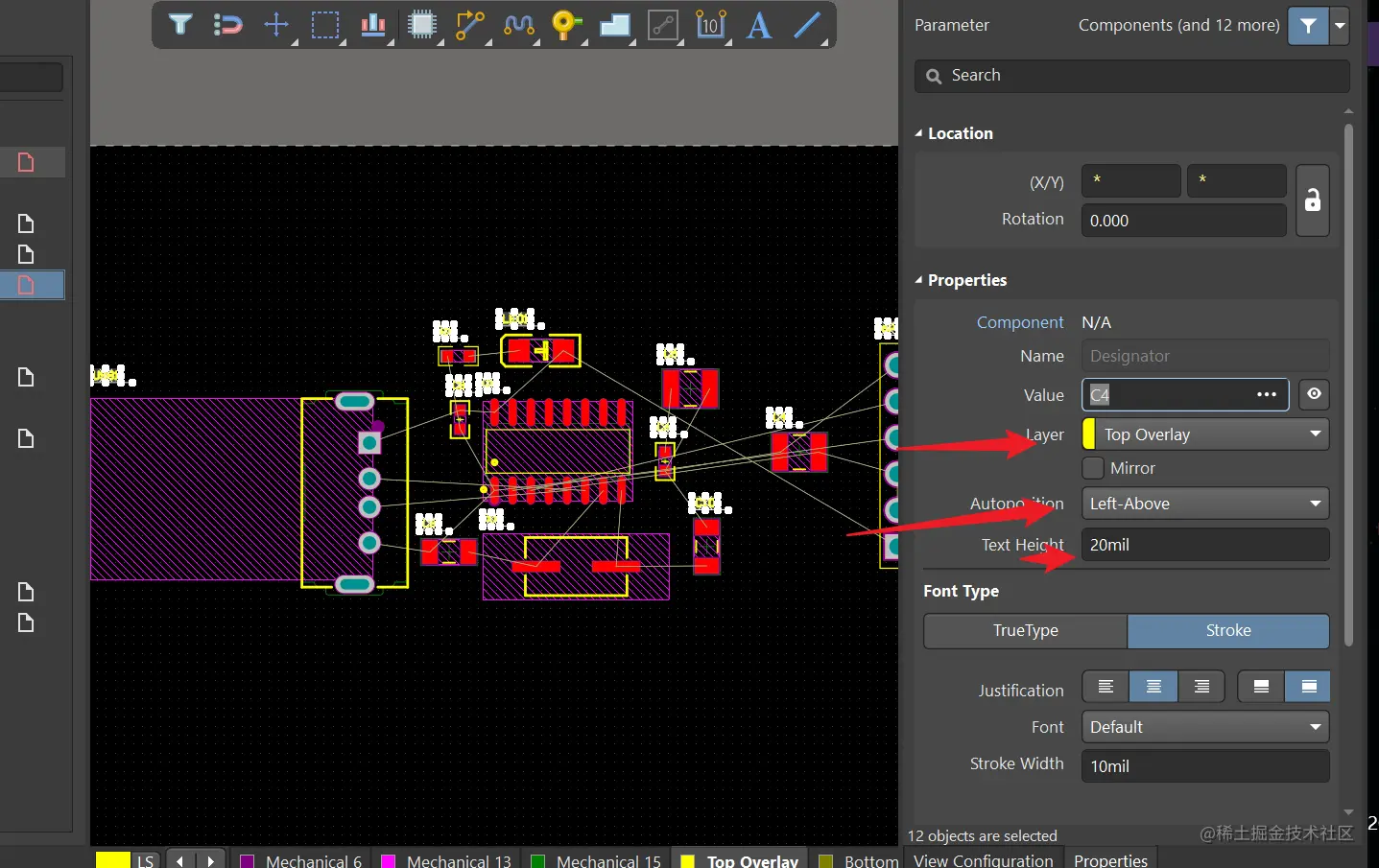Switch to the Mechanical 13 layer tab
The image size is (1379, 868).
[447, 860]
